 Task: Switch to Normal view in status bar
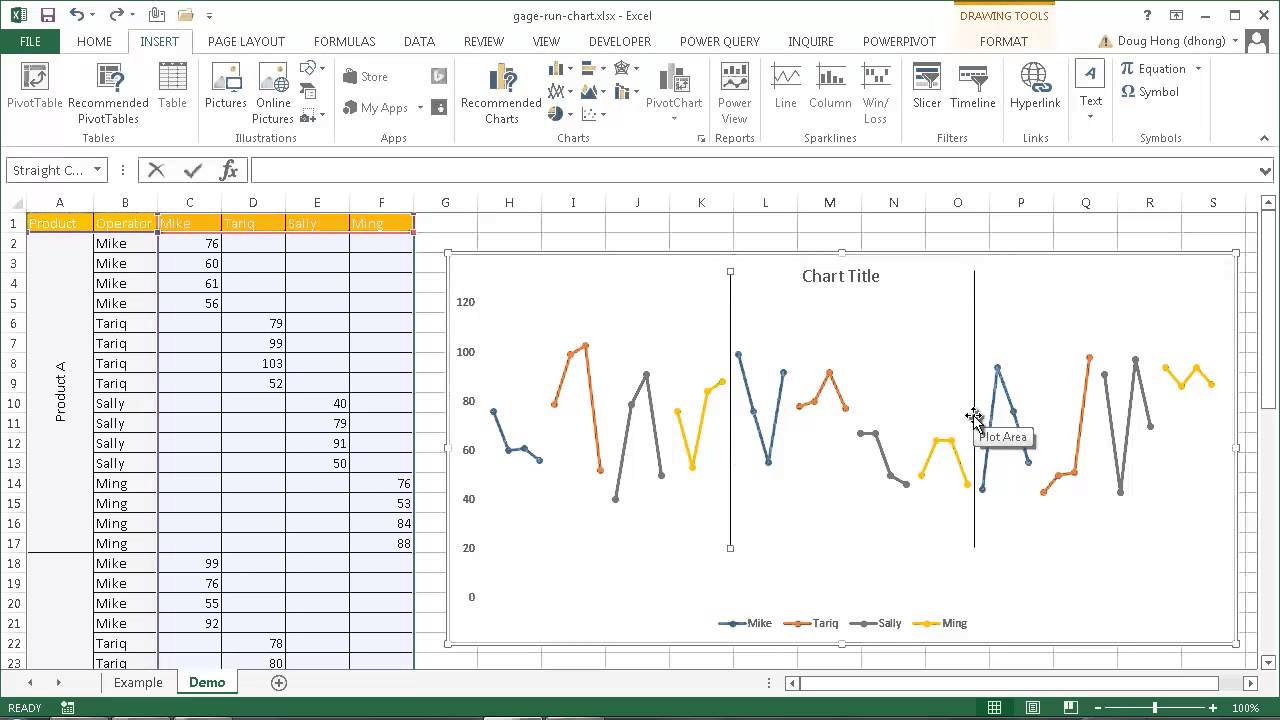[x=994, y=708]
